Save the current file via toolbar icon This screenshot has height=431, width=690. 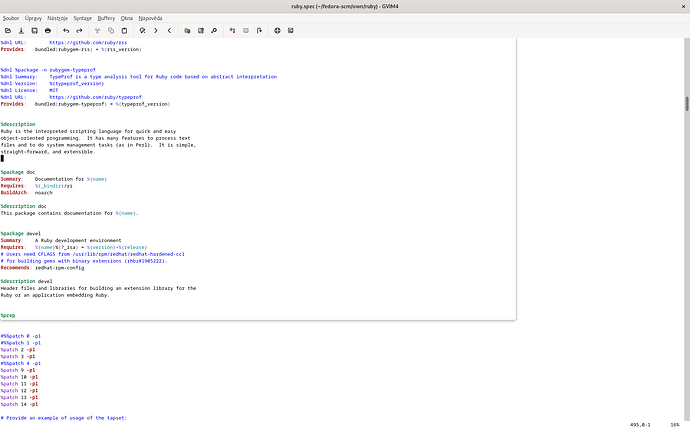click(21, 30)
